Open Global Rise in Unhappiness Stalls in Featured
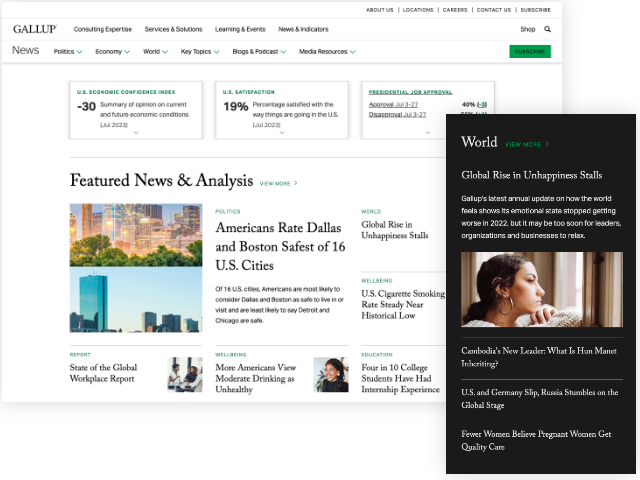640x480 pixels. 395,230
